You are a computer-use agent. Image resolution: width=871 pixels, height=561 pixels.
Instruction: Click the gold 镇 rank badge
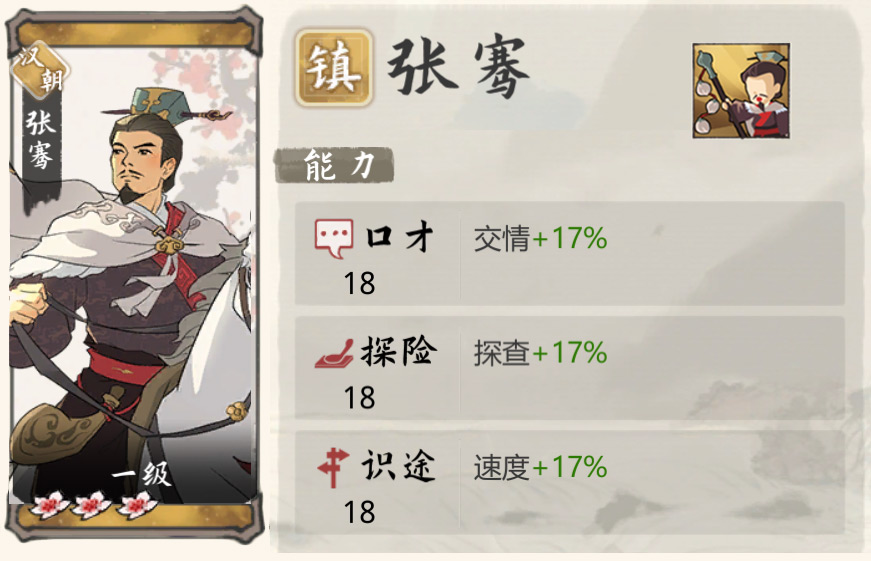(x=333, y=68)
